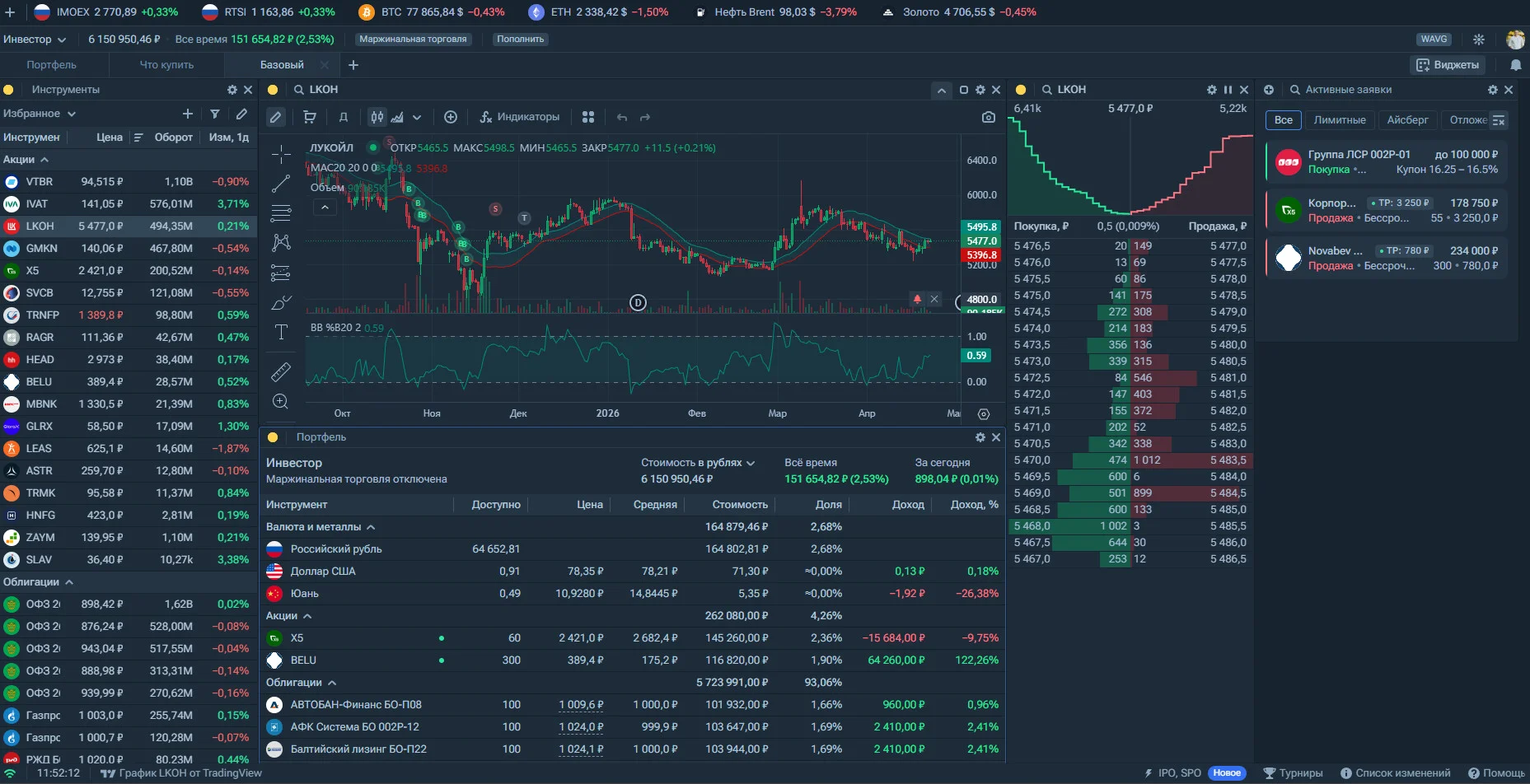Edit the Избранное watchlist
Screen dimensions: 1530x784
point(241,114)
